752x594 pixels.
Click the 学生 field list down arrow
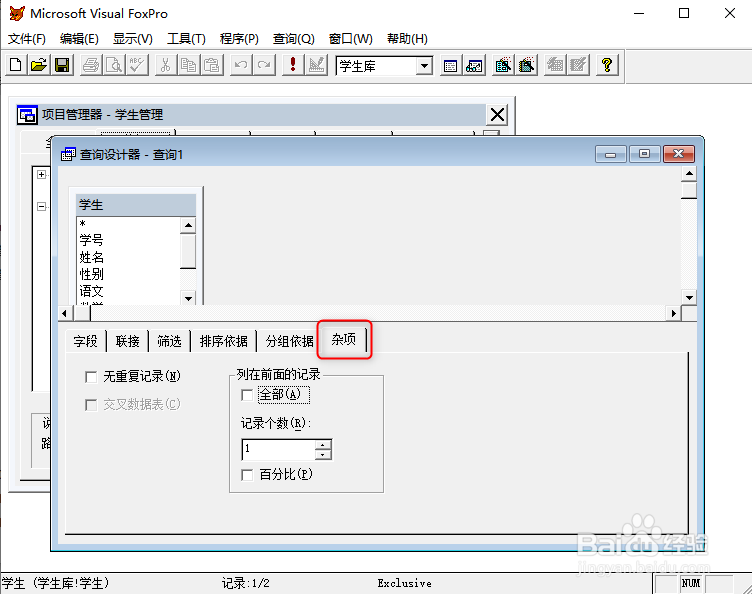pos(188,298)
